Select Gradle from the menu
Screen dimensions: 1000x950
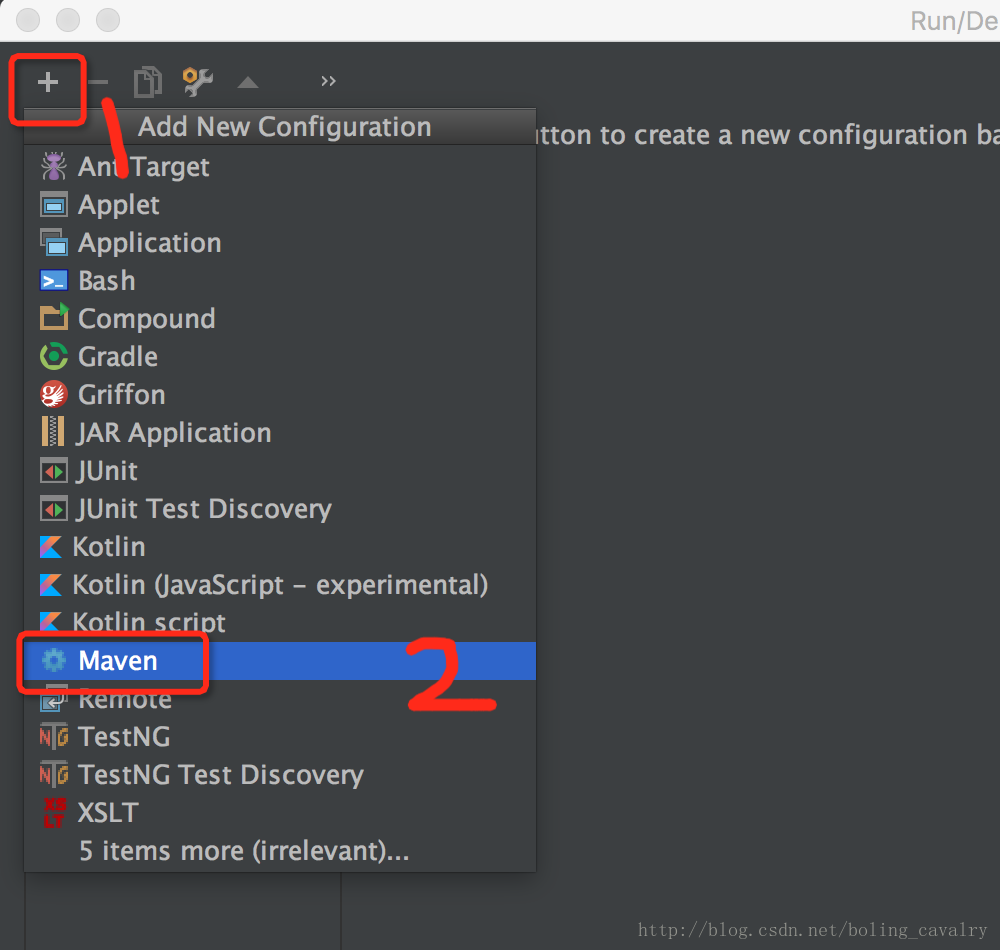280,357
